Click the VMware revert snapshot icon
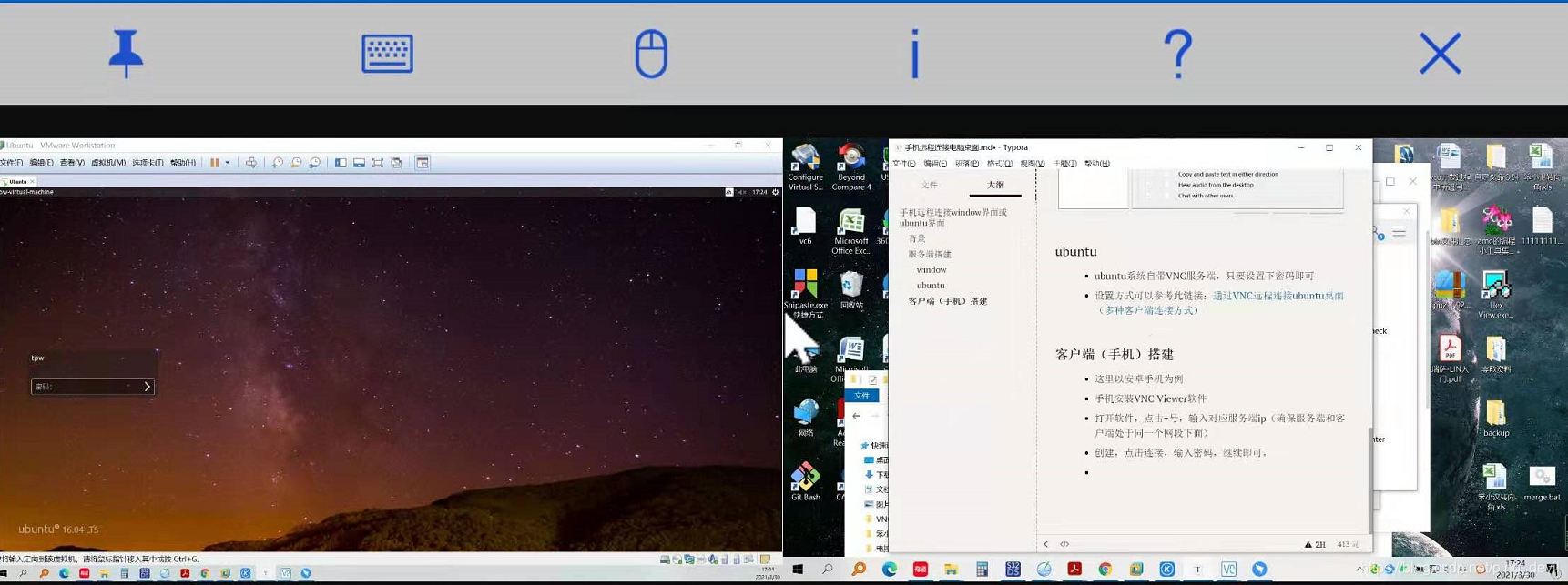 tap(296, 163)
